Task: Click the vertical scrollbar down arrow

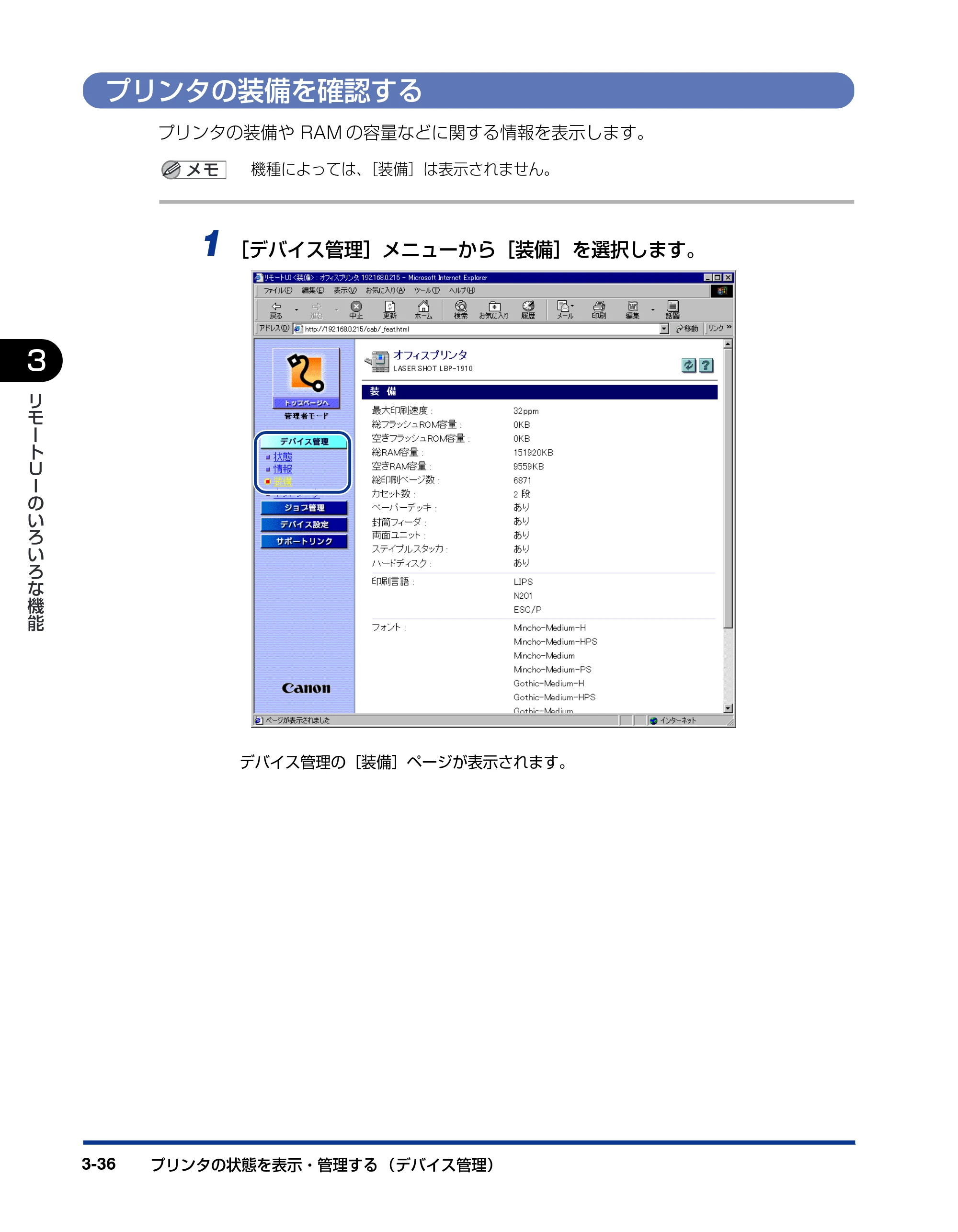Action: pos(728,708)
